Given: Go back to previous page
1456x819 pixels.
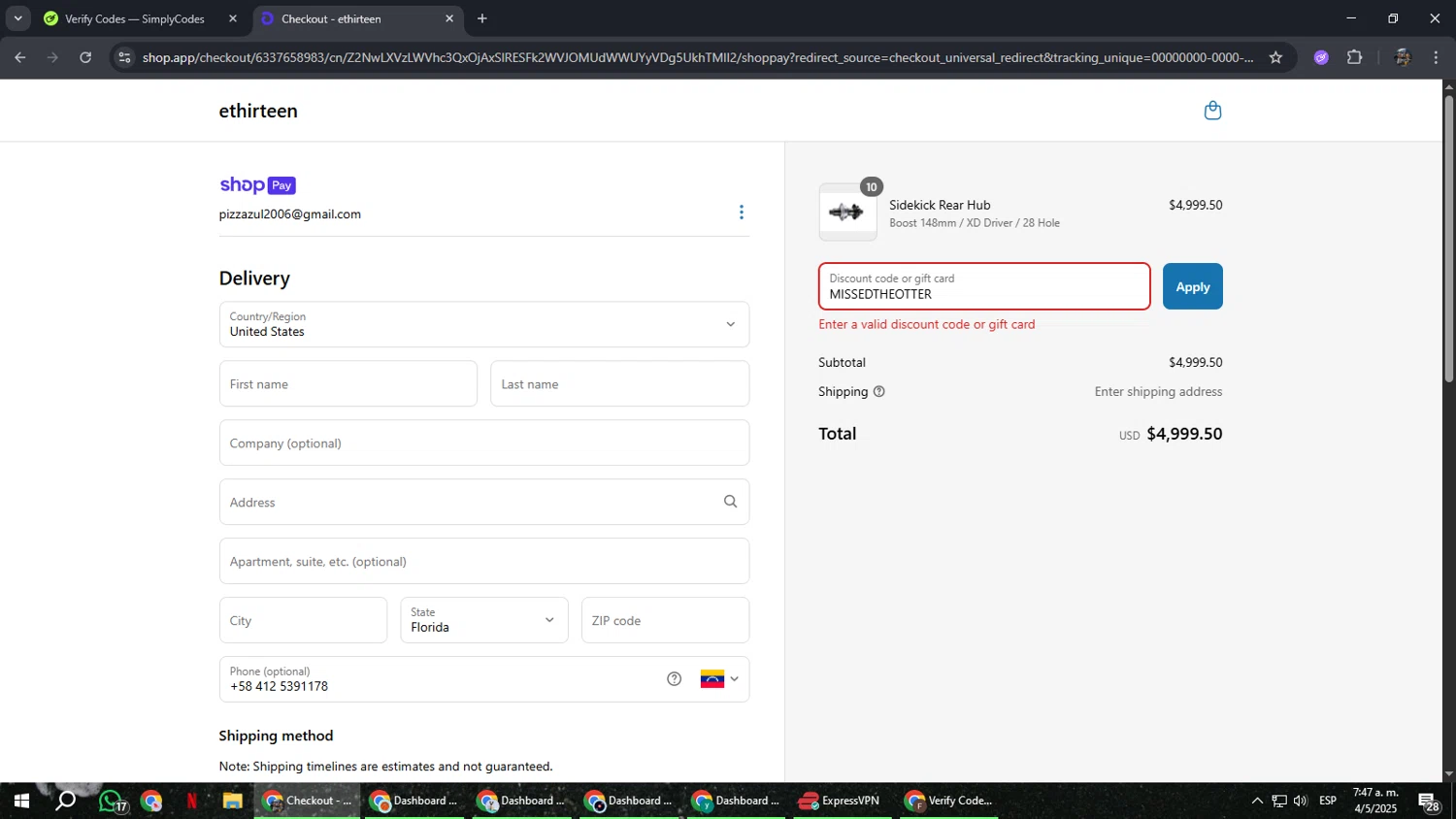Looking at the screenshot, I should (20, 57).
